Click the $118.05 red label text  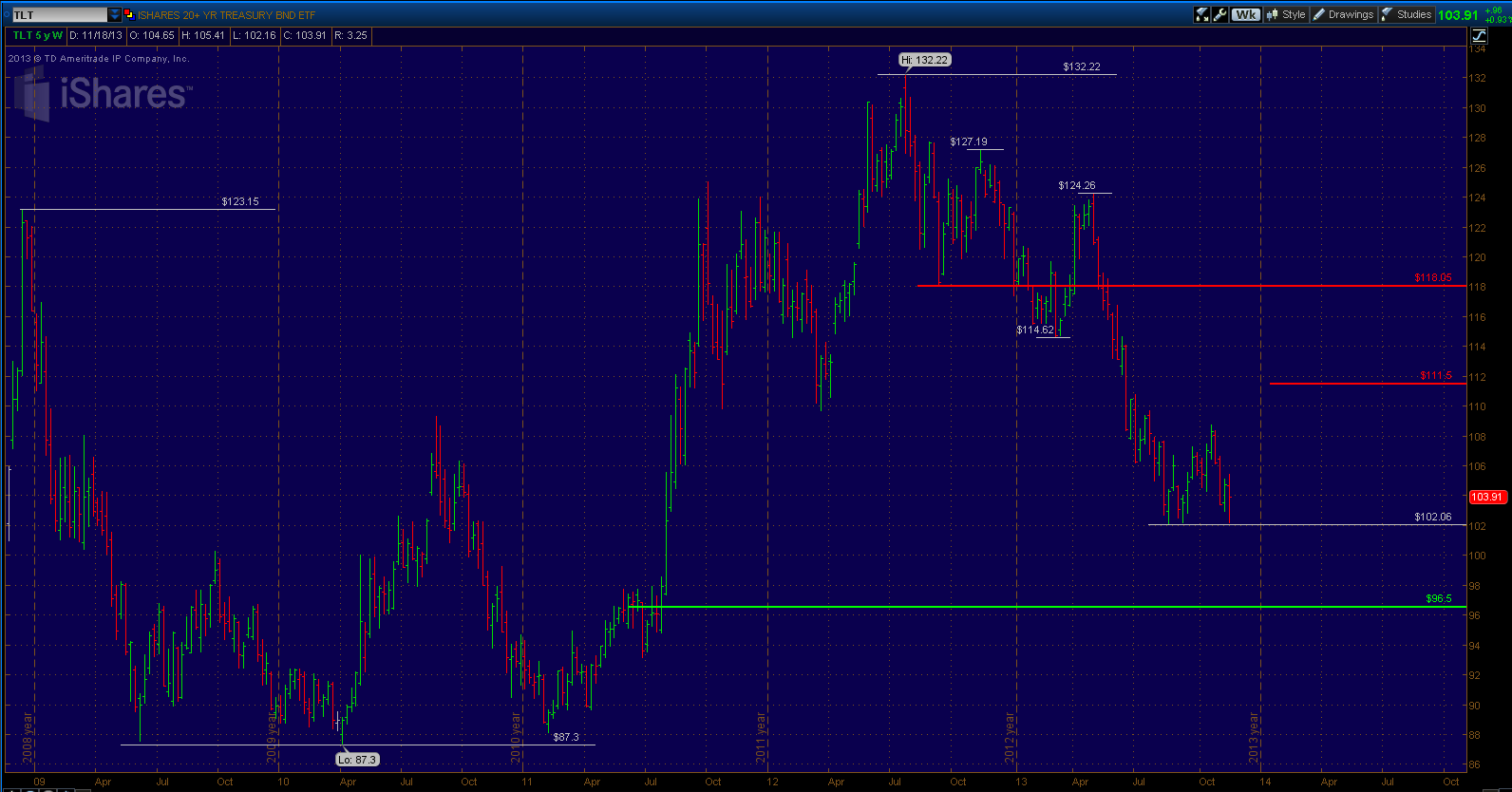click(1433, 277)
